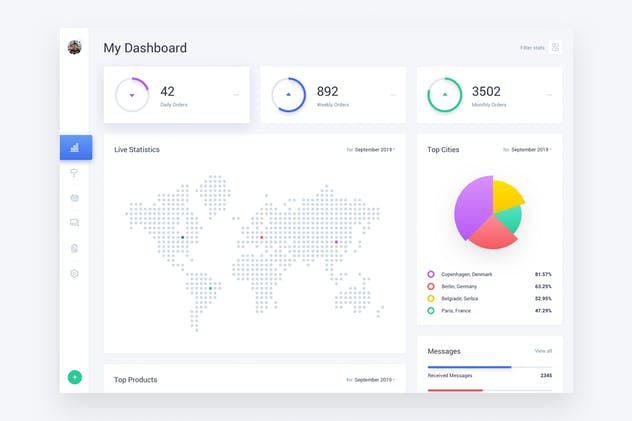Select the bar chart statistics sidebar icon
The width and height of the screenshot is (632, 421).
pos(76,147)
